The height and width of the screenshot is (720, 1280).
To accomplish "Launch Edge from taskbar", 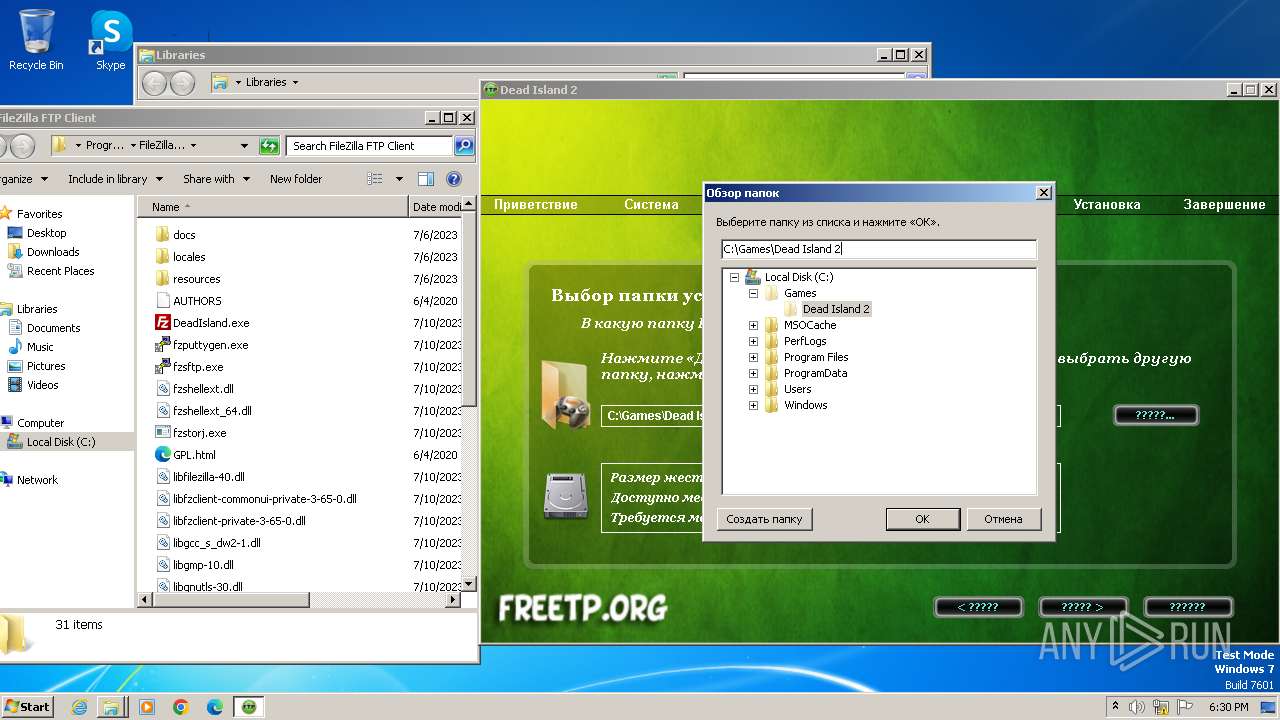I will pos(215,707).
